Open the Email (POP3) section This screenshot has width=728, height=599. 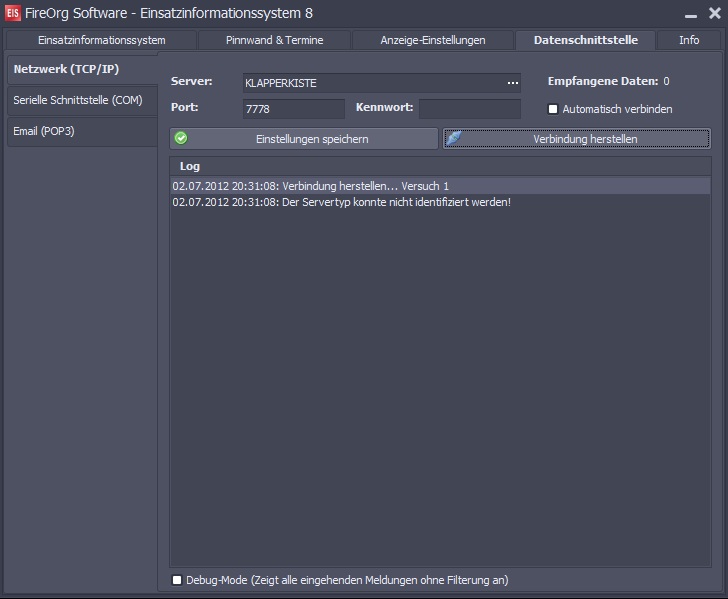[x=82, y=131]
